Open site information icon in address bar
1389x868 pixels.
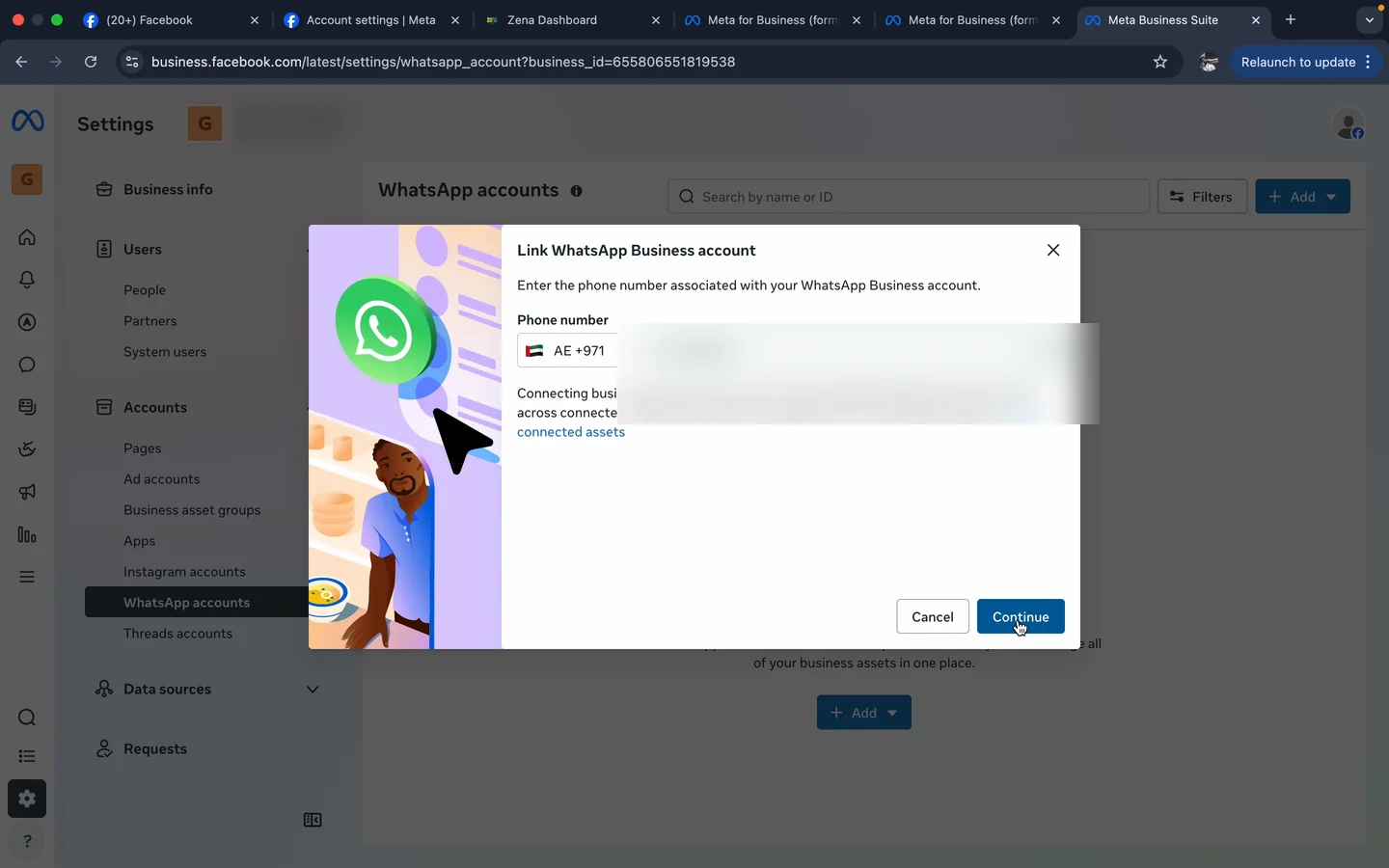click(x=132, y=62)
